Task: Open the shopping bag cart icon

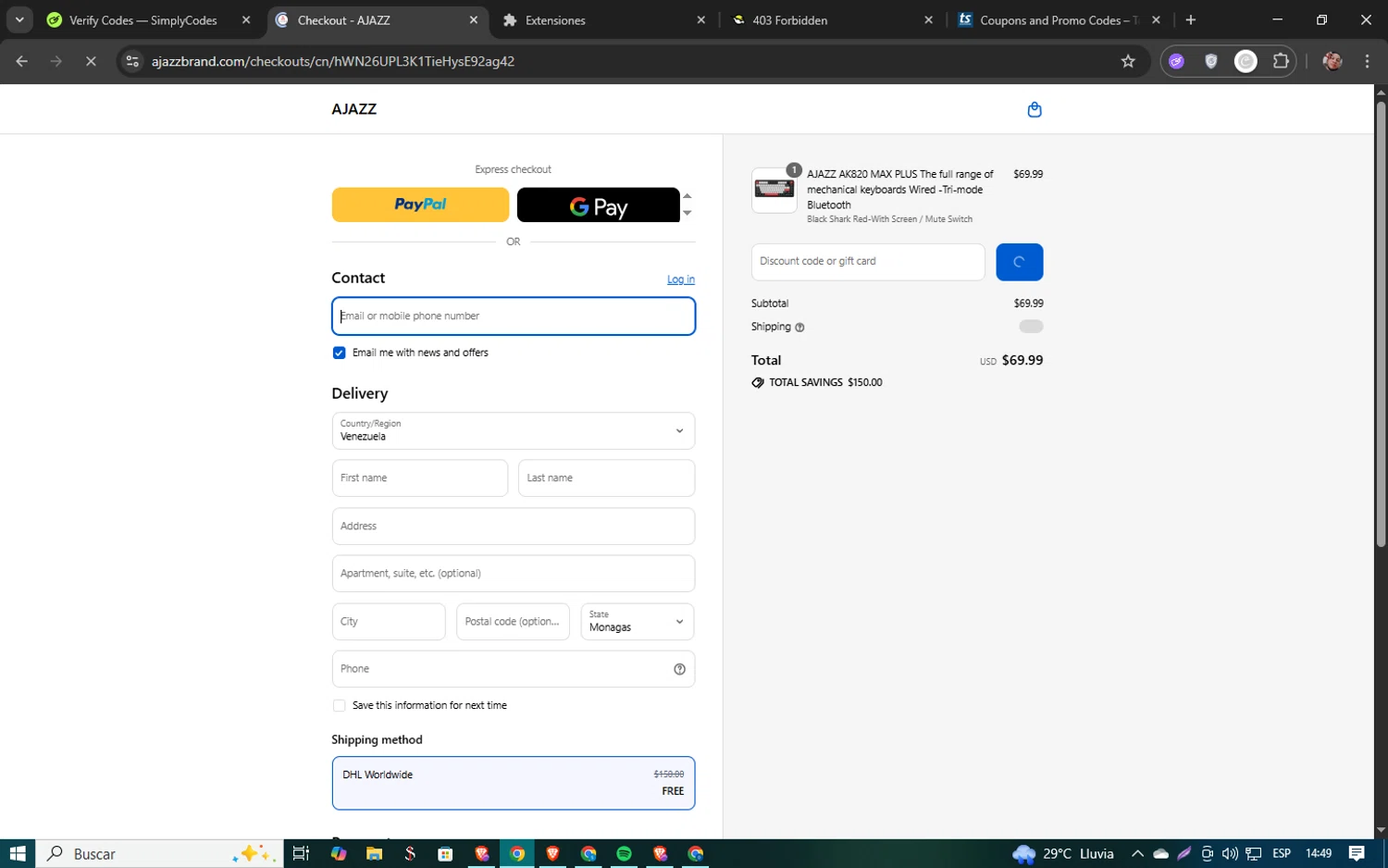Action: 1035,109
